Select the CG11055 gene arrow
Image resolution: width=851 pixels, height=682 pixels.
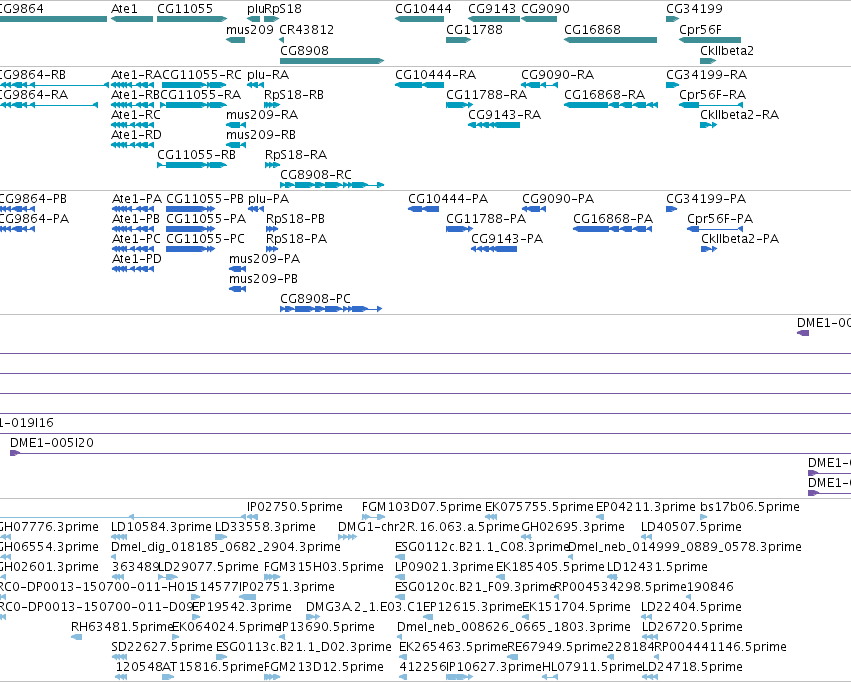click(192, 20)
